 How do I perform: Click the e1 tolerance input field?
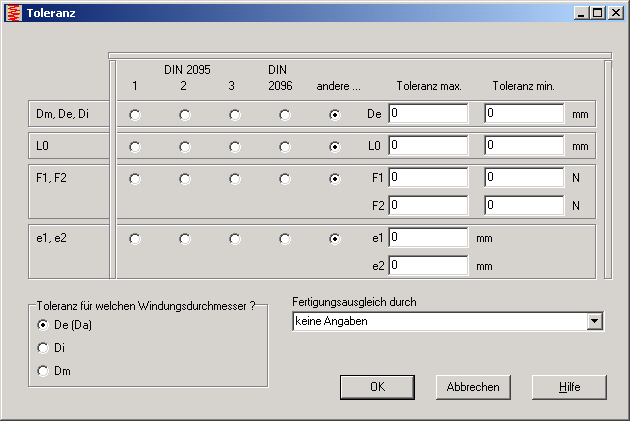coord(428,238)
